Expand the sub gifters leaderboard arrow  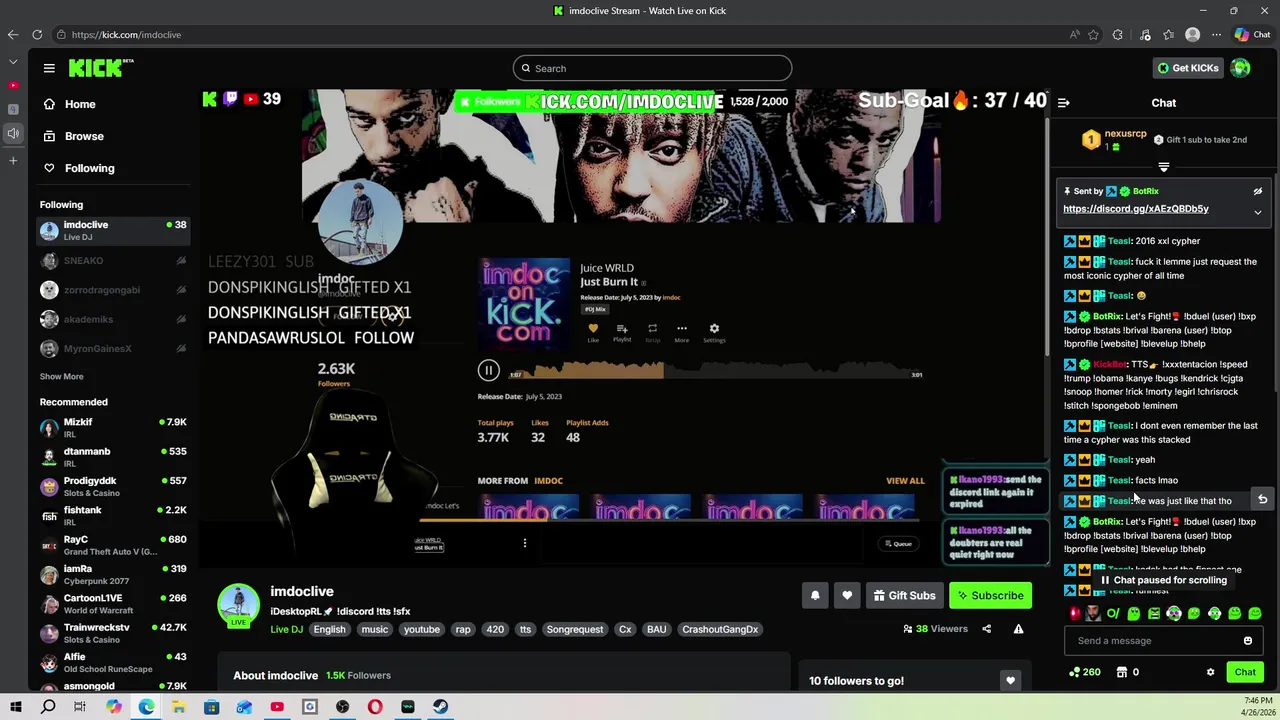[x=1163, y=167]
